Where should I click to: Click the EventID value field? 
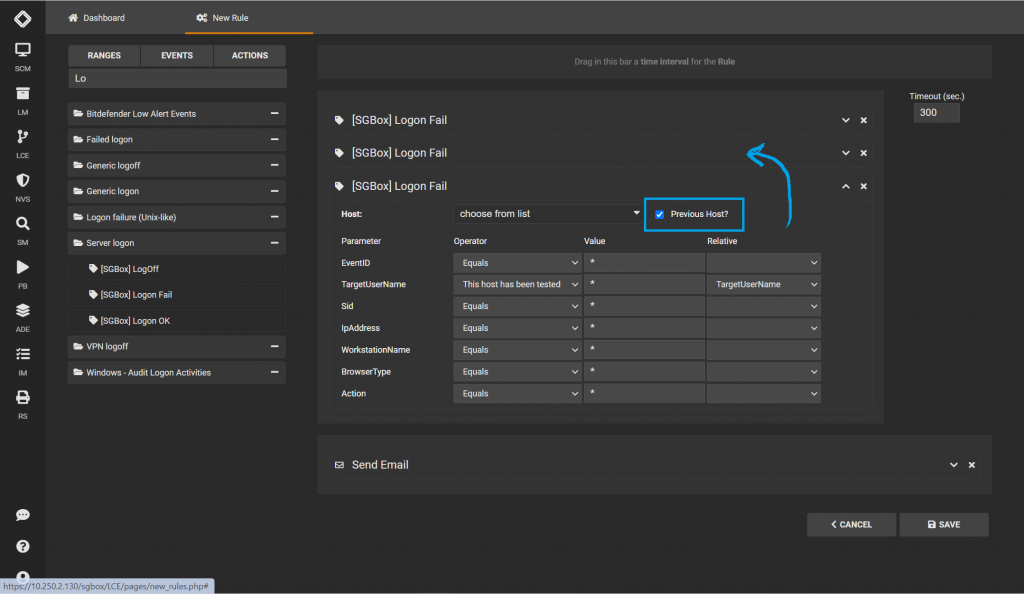[x=644, y=263]
